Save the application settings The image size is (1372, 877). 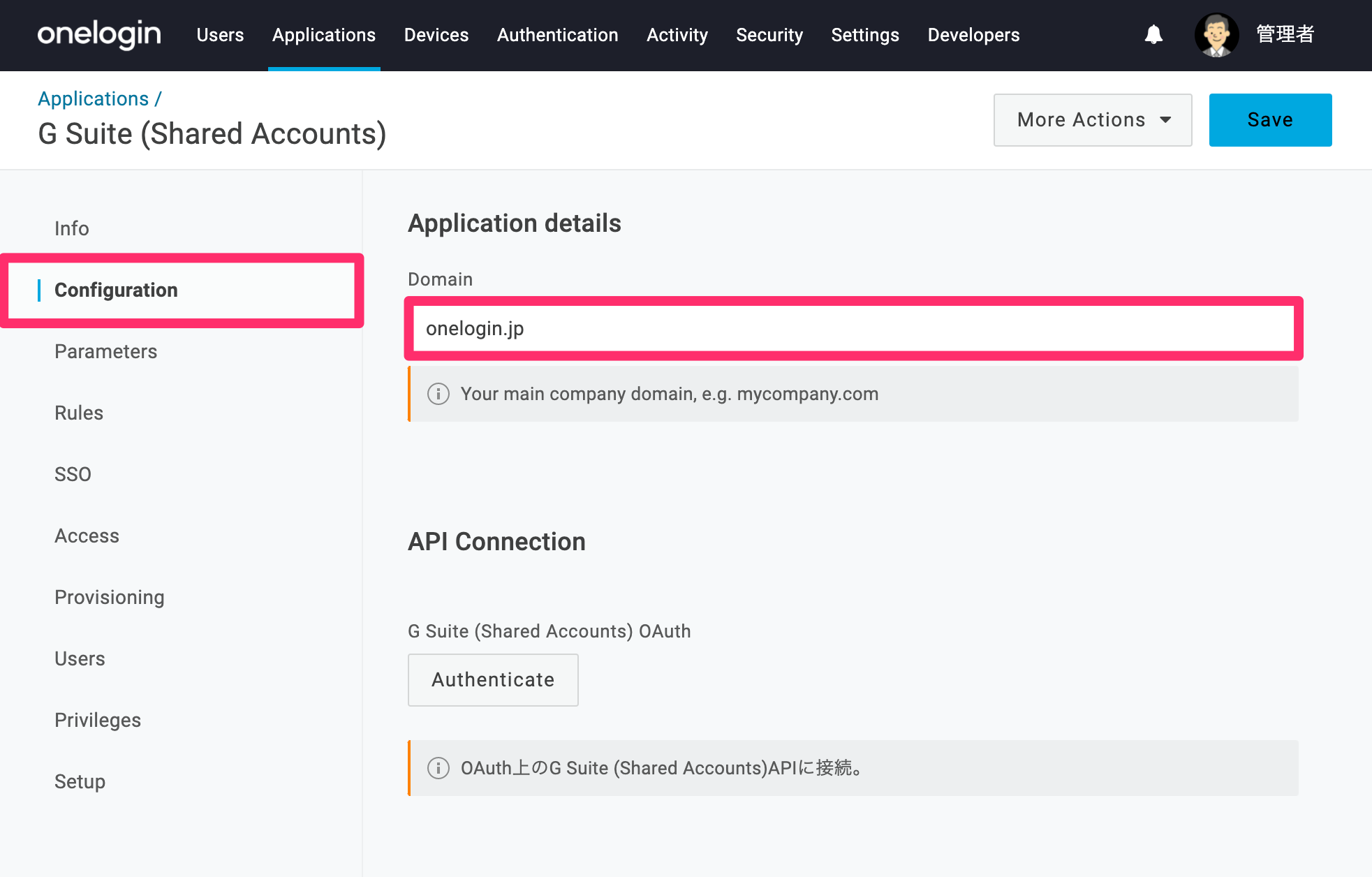(x=1270, y=120)
